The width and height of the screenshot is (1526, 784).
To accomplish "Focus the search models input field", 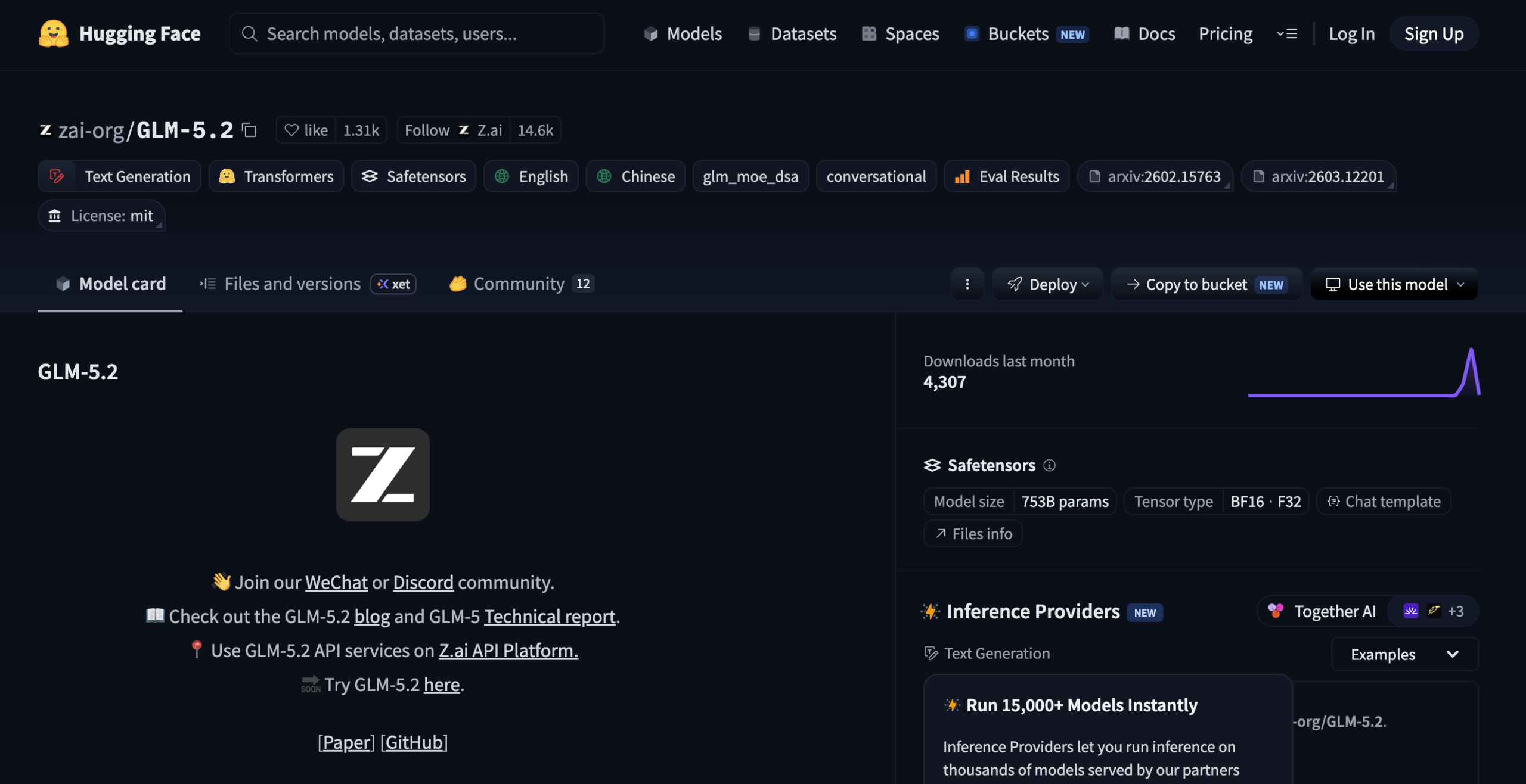I will click(417, 33).
